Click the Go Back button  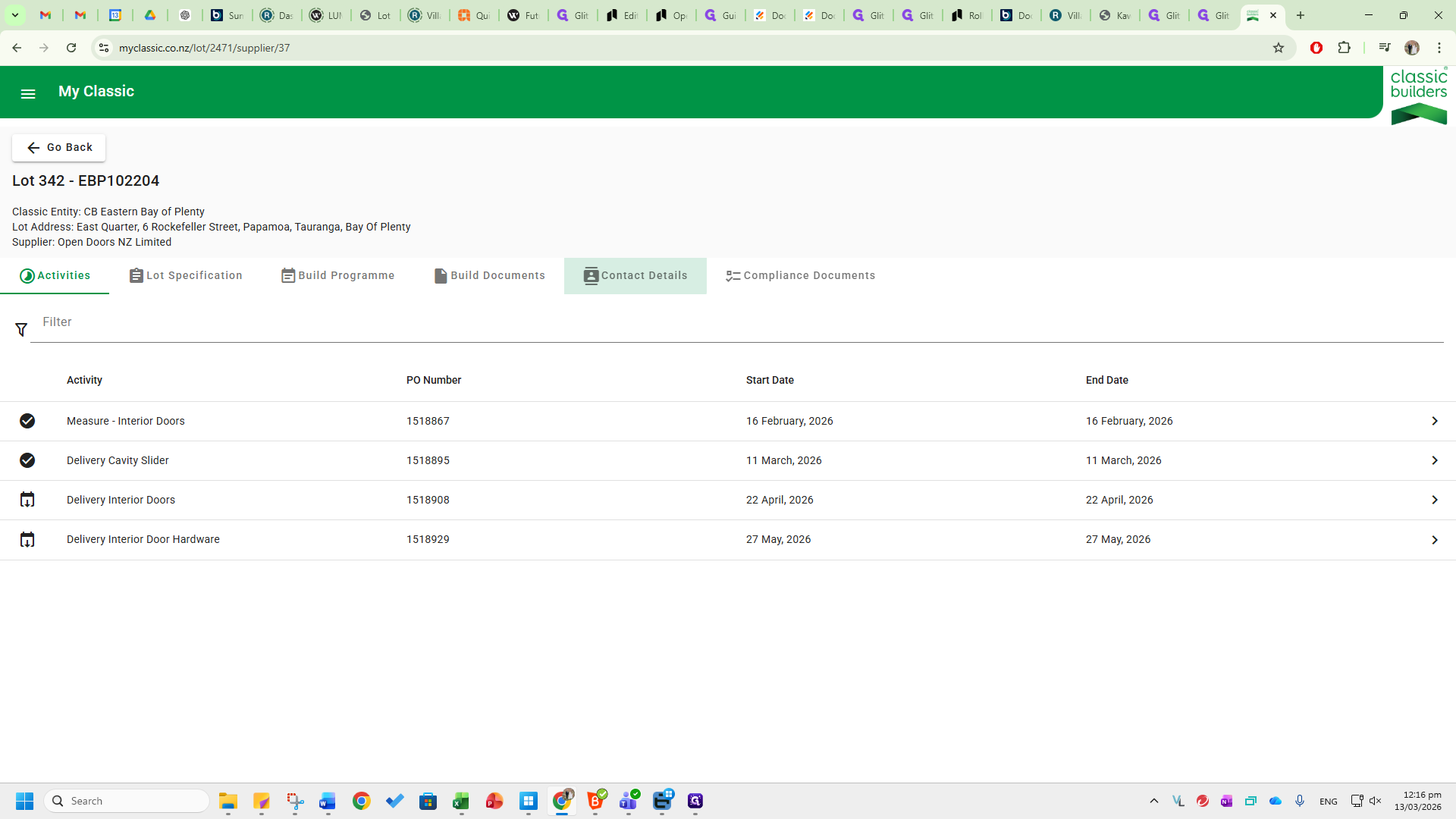click(x=59, y=148)
